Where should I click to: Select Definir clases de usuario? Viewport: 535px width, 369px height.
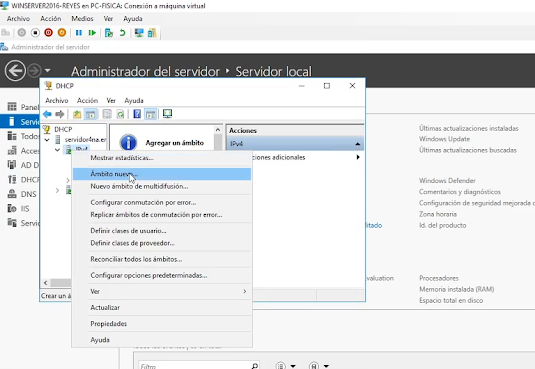[162, 231]
